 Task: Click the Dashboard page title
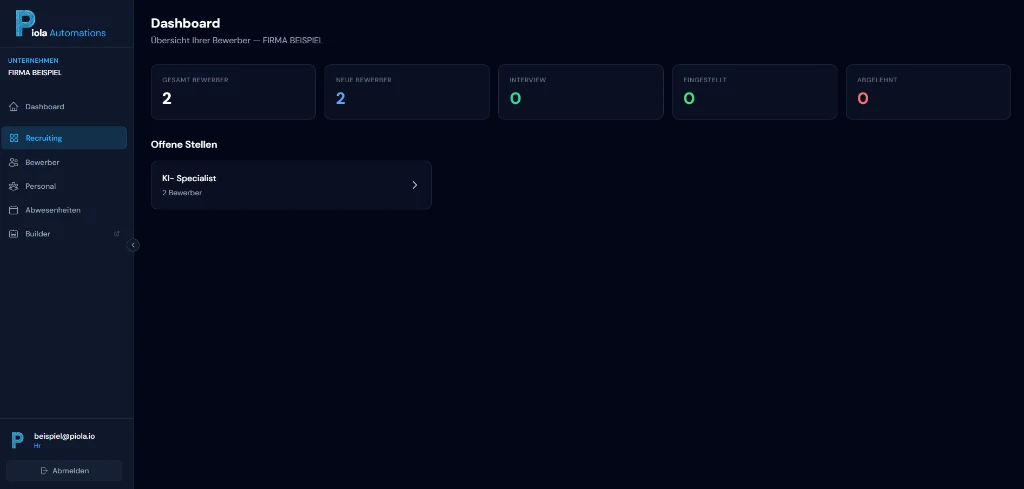tap(185, 24)
